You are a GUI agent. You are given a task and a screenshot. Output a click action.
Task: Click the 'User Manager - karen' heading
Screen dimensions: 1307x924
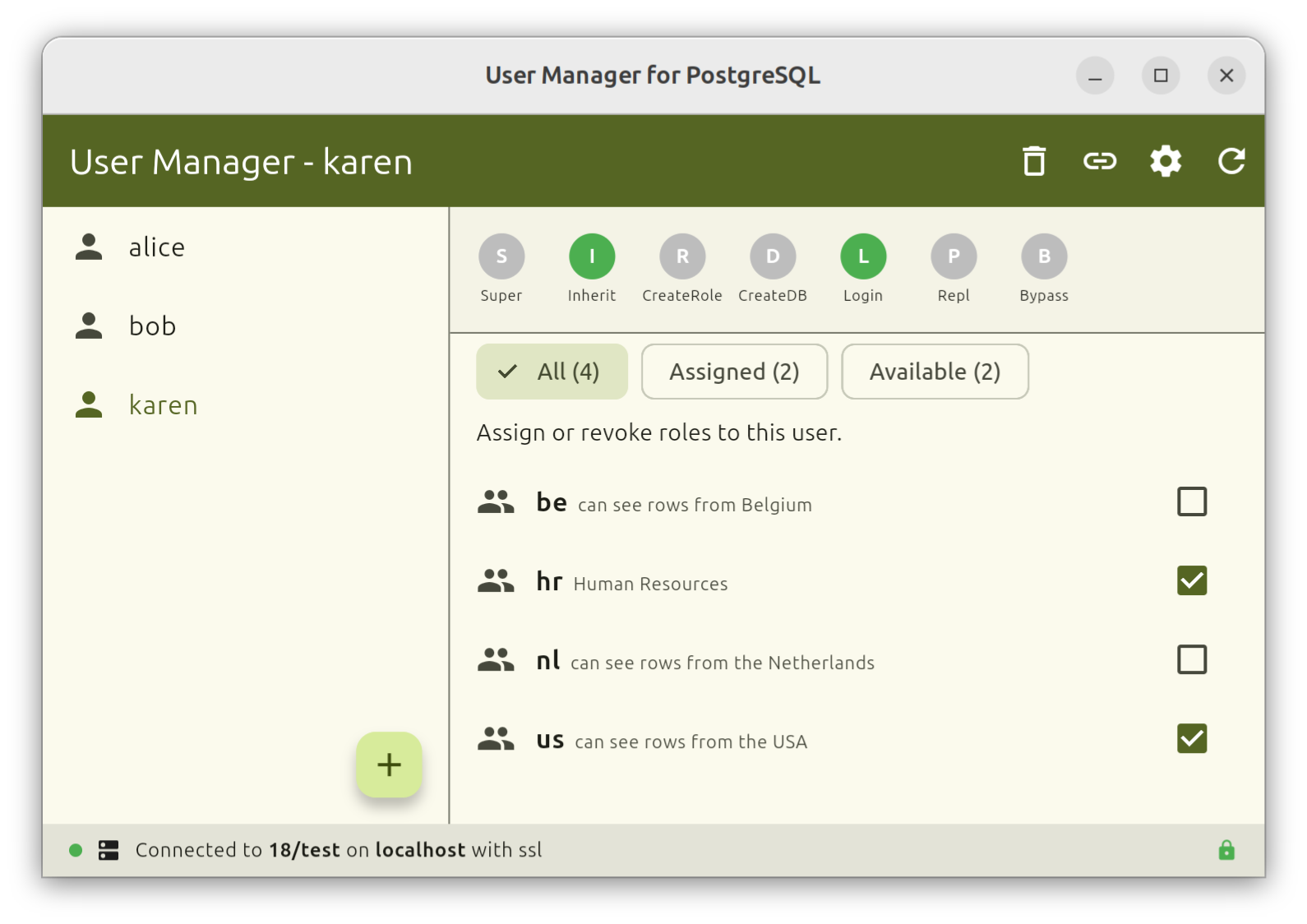click(x=241, y=162)
